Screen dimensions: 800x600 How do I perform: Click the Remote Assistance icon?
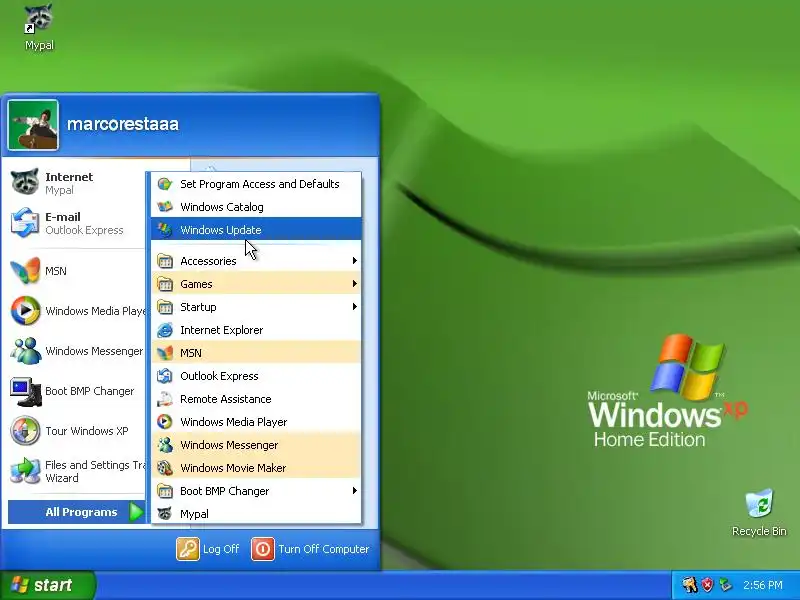(x=165, y=398)
